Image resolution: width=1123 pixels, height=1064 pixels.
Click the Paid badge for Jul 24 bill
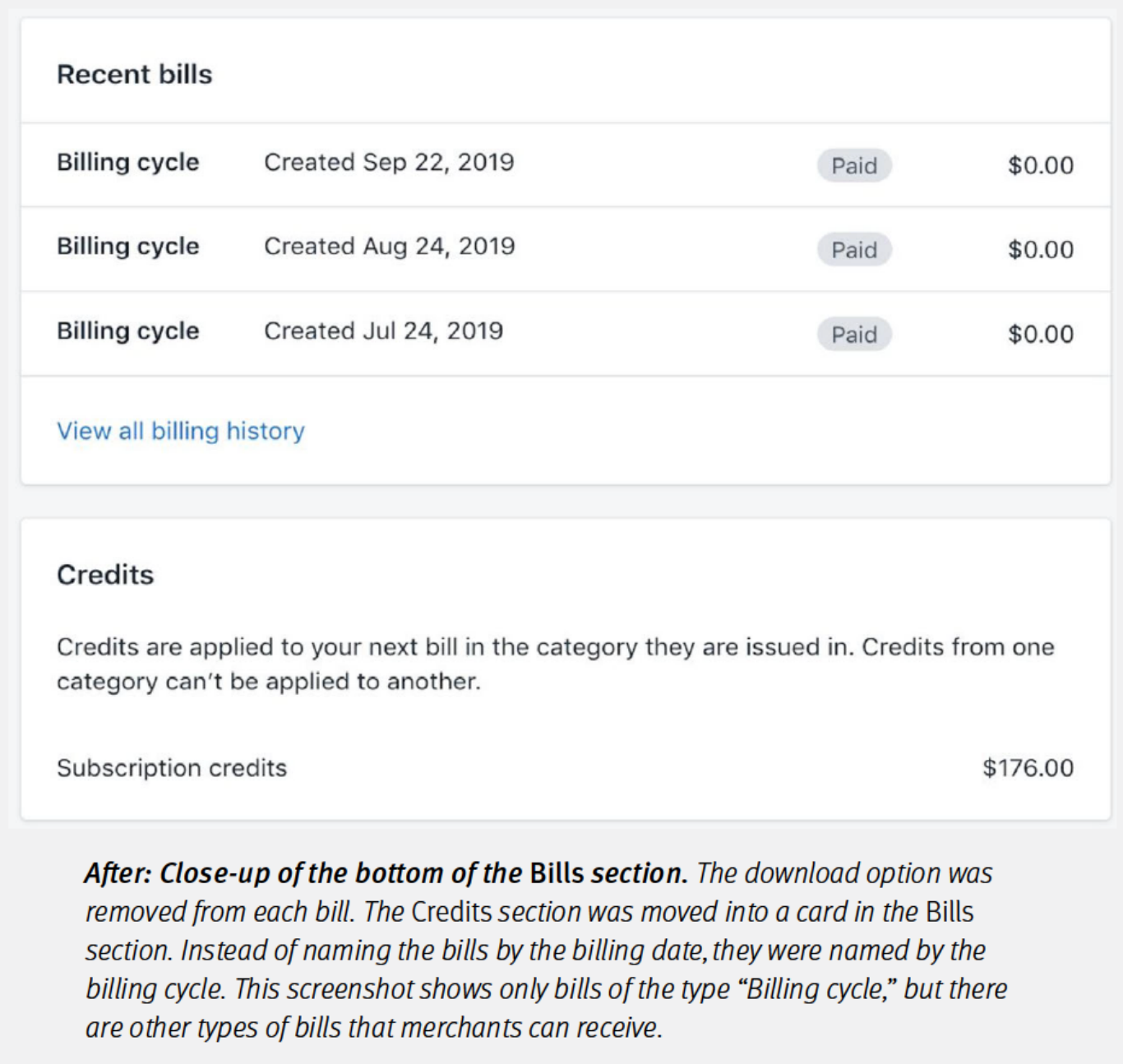click(x=854, y=335)
